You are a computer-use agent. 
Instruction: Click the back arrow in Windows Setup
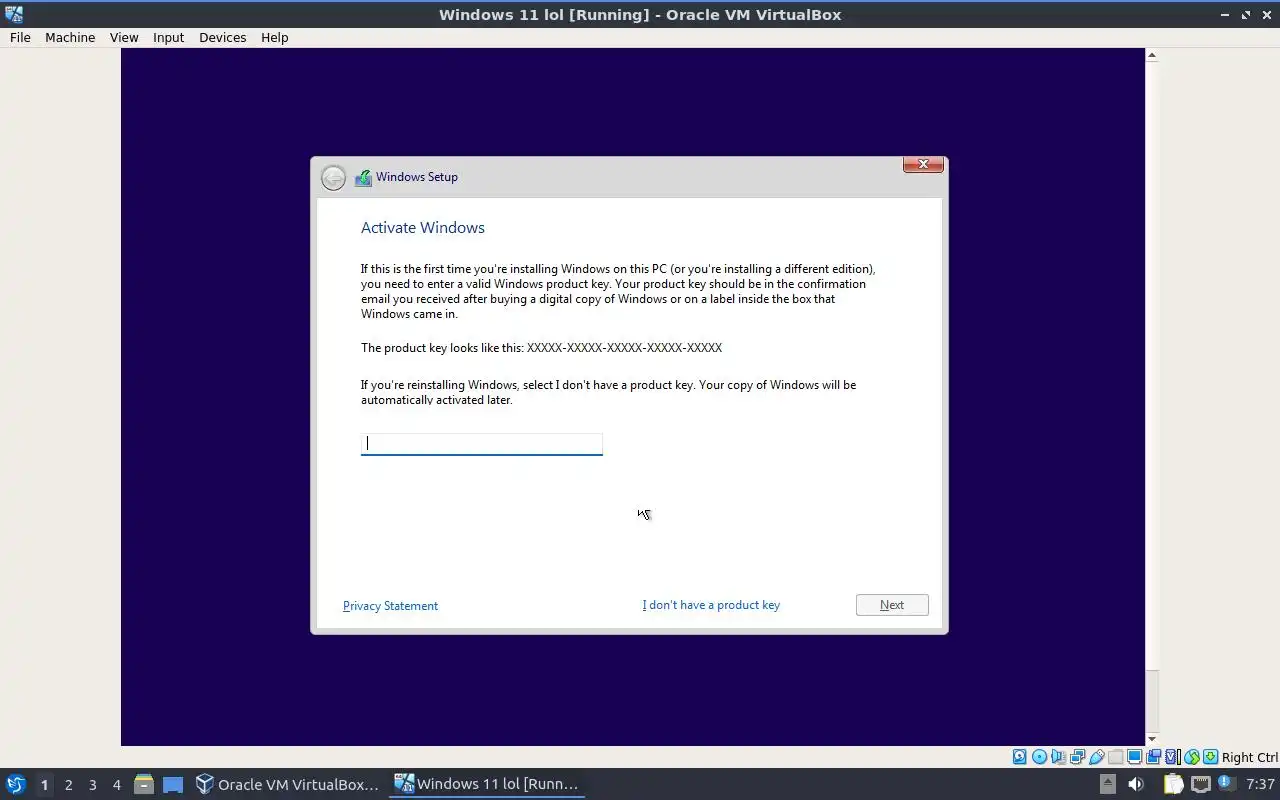[333, 177]
